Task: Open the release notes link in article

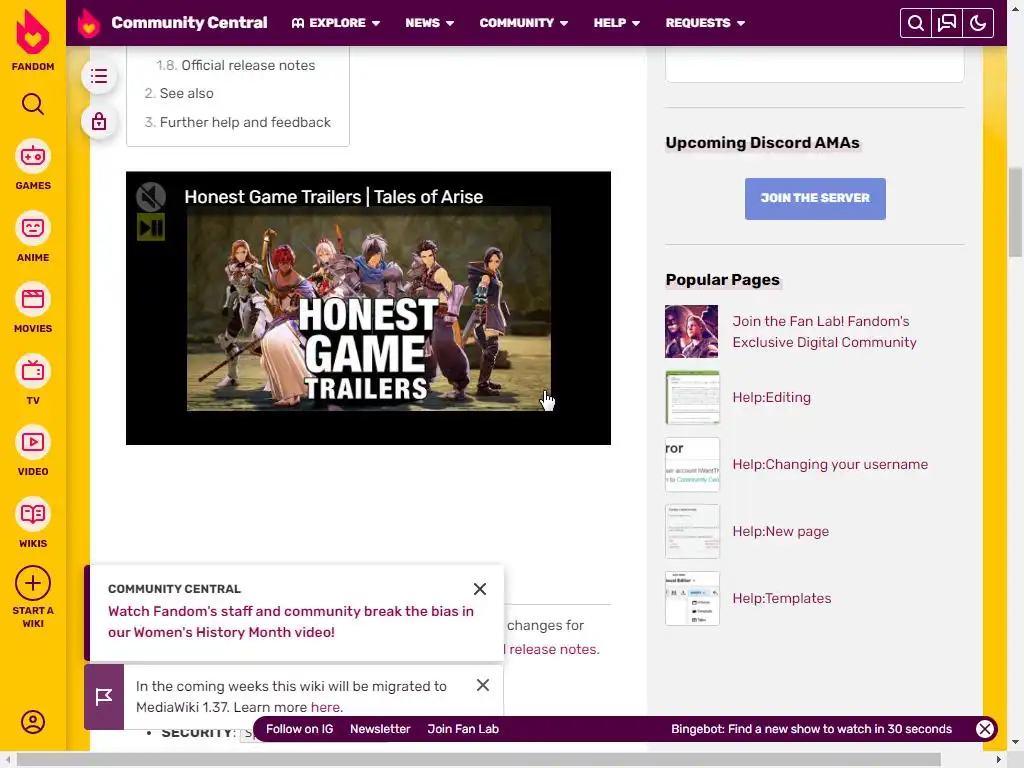Action: click(x=554, y=649)
